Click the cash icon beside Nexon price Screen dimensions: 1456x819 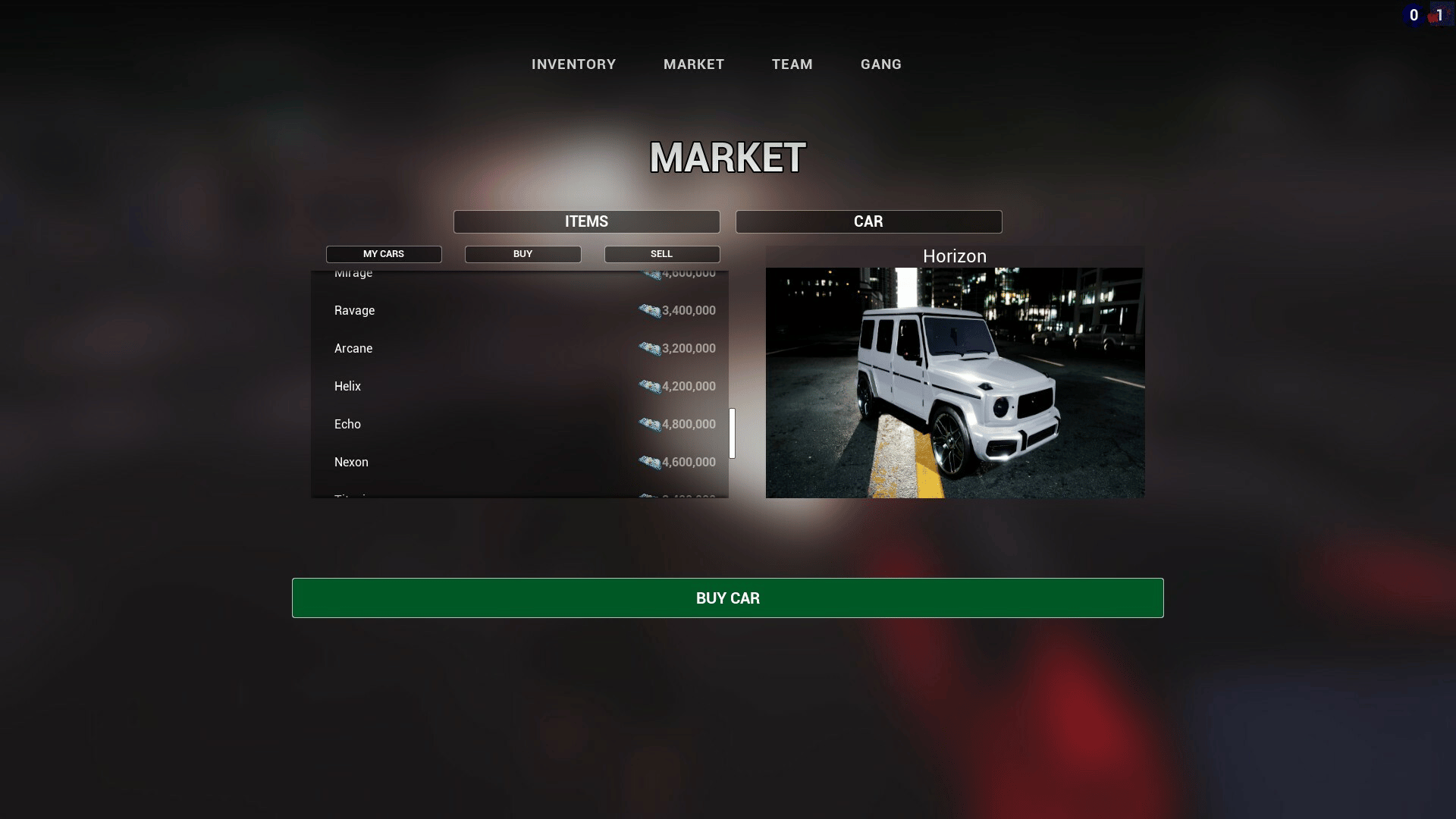tap(649, 463)
